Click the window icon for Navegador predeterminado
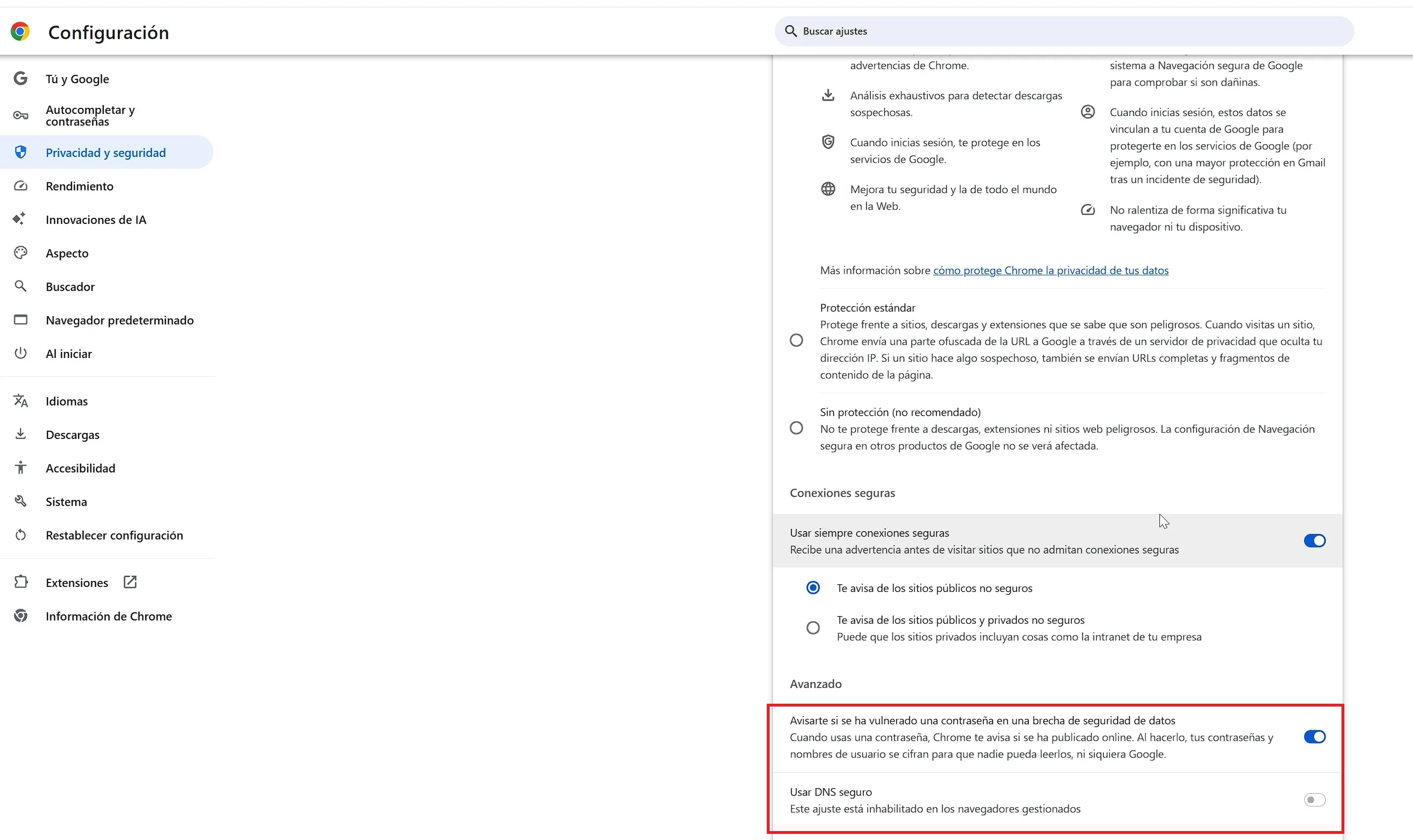The height and width of the screenshot is (840, 1413). [20, 320]
